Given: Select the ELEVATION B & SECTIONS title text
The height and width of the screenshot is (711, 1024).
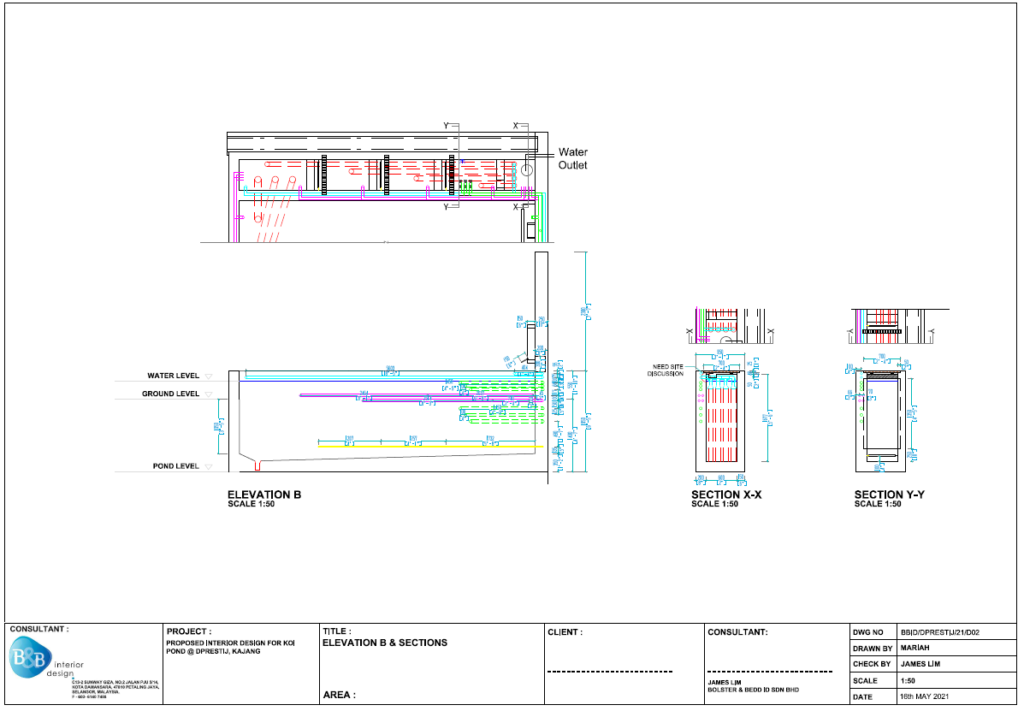Looking at the screenshot, I should tap(385, 643).
